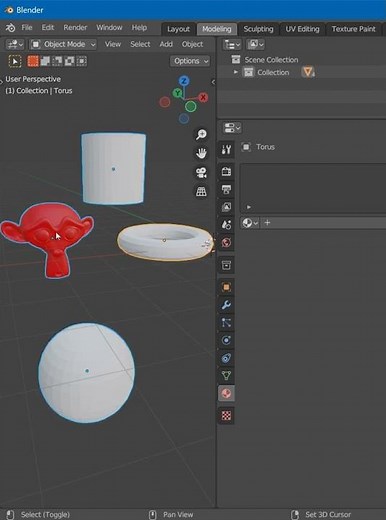Switch to the UV Editing workspace tab
The height and width of the screenshot is (520, 386).
pyautogui.click(x=302, y=29)
